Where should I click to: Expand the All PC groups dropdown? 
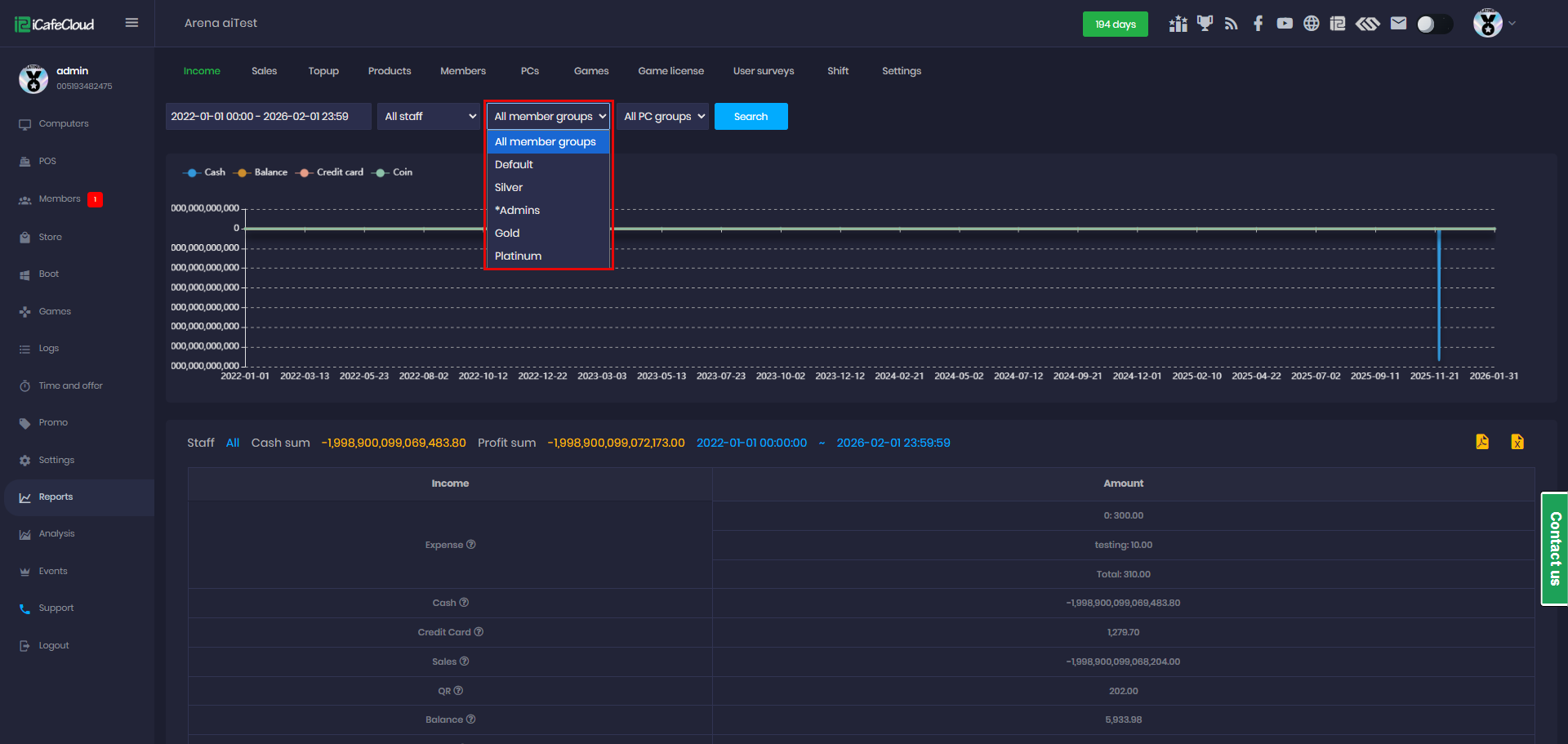click(662, 116)
